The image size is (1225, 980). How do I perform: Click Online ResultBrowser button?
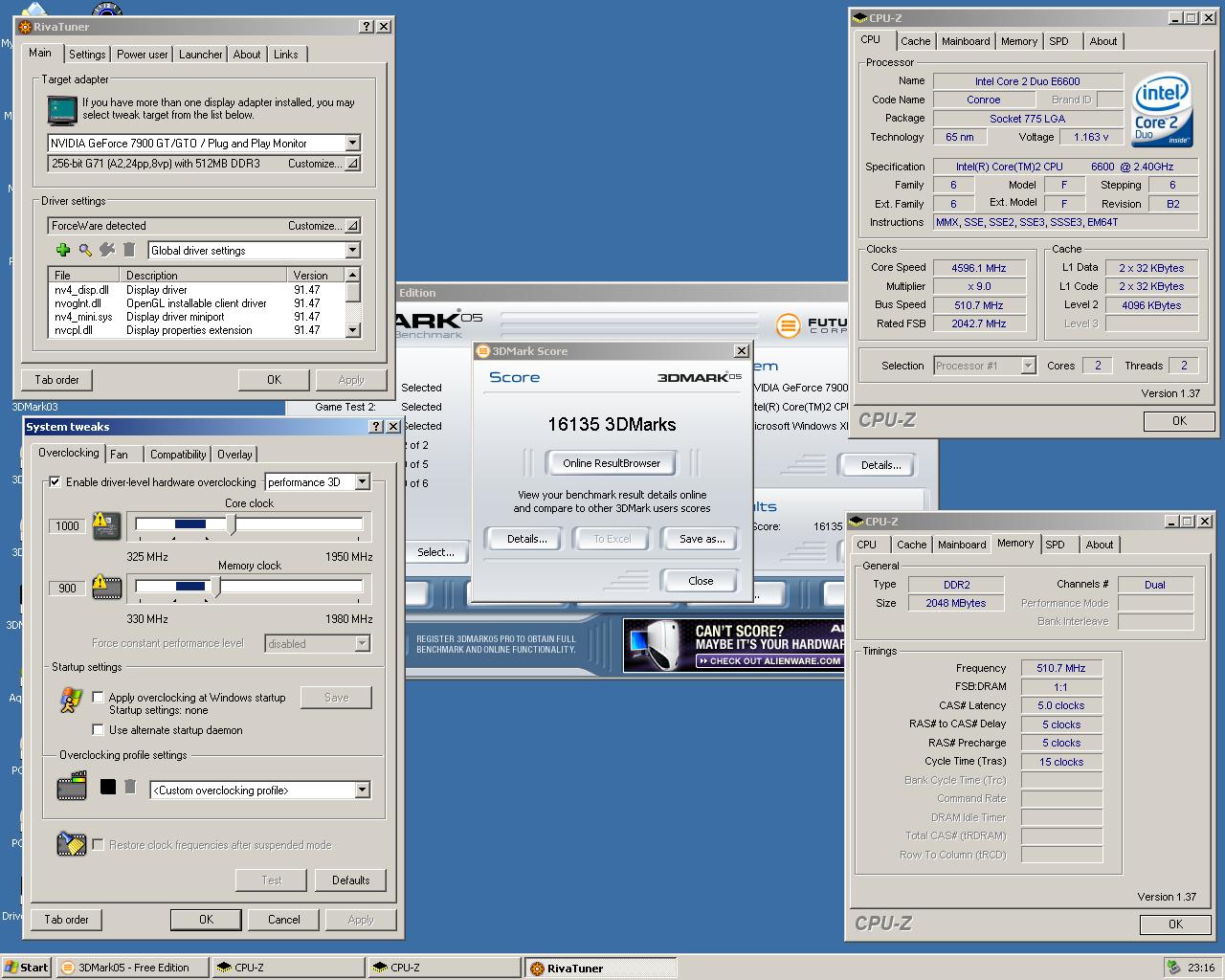612,463
